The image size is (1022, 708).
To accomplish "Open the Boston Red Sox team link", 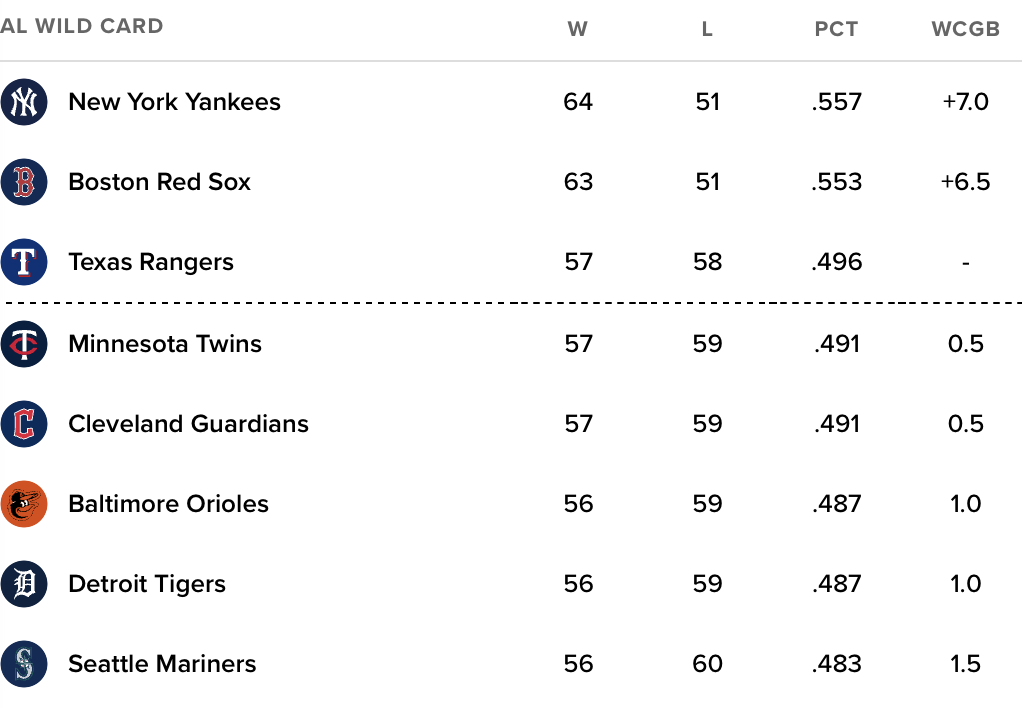I will pyautogui.click(x=160, y=182).
